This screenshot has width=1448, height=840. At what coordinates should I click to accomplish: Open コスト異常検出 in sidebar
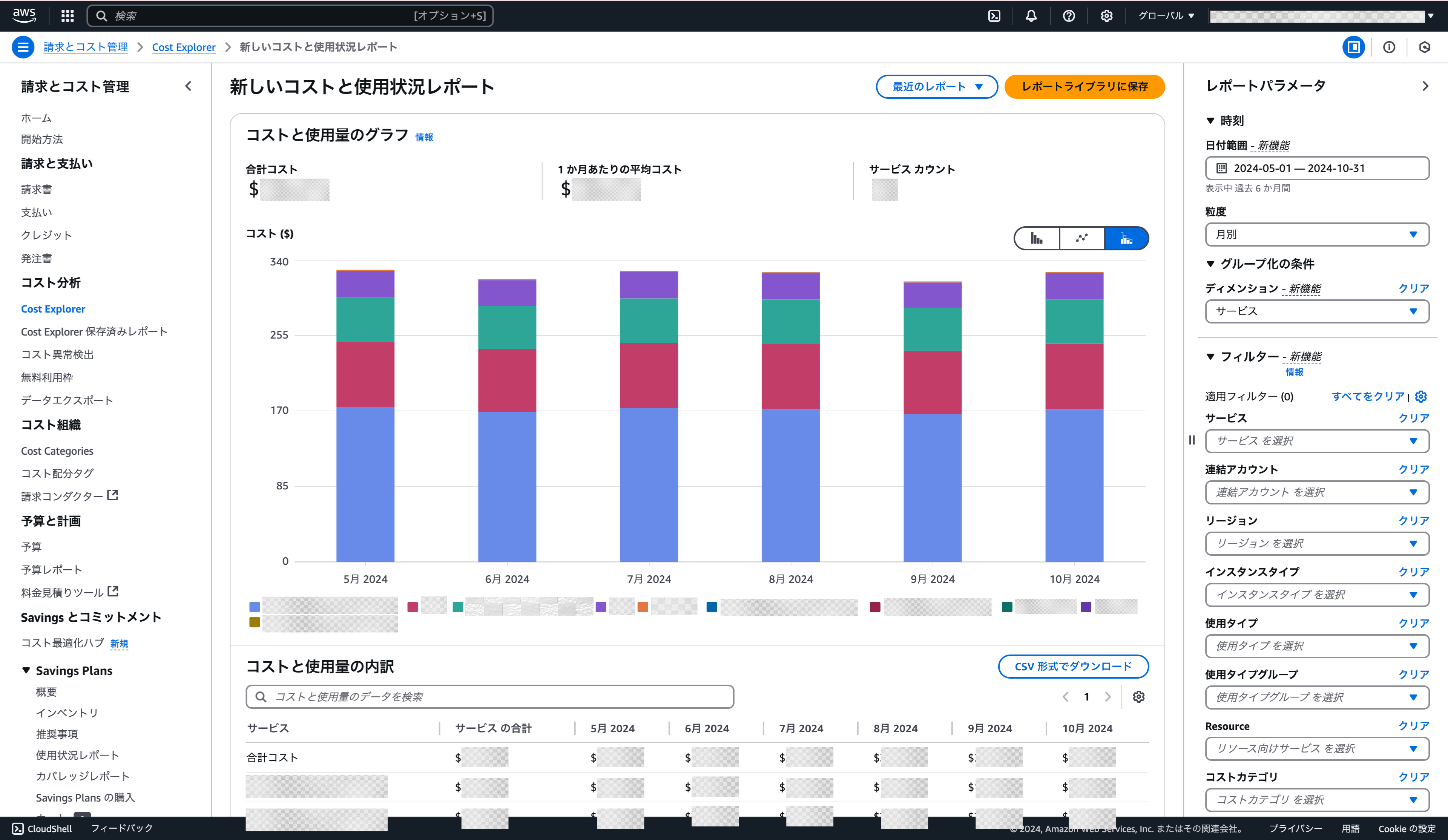(57, 354)
